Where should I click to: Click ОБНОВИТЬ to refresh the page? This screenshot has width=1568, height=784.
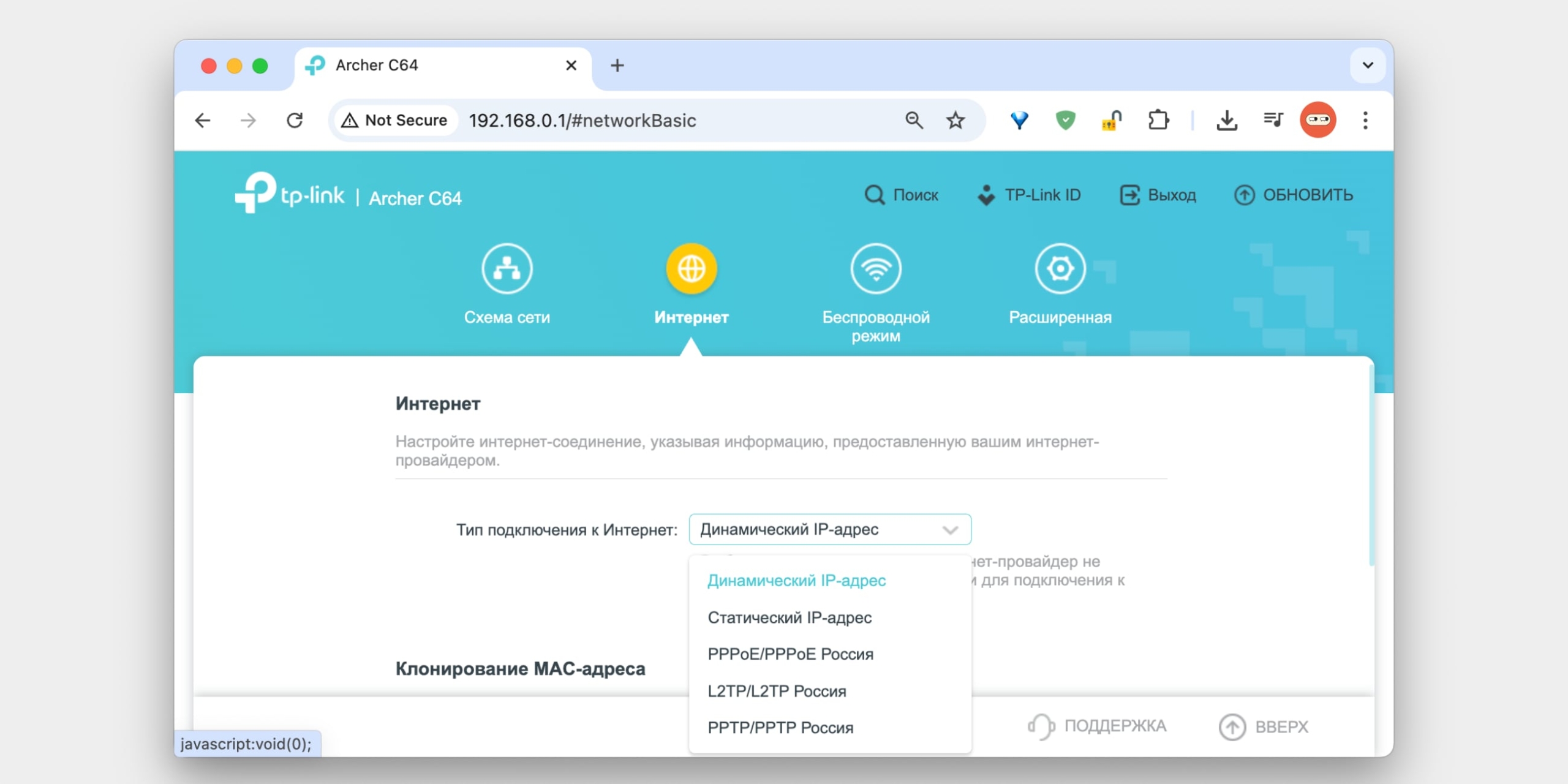[x=1293, y=195]
